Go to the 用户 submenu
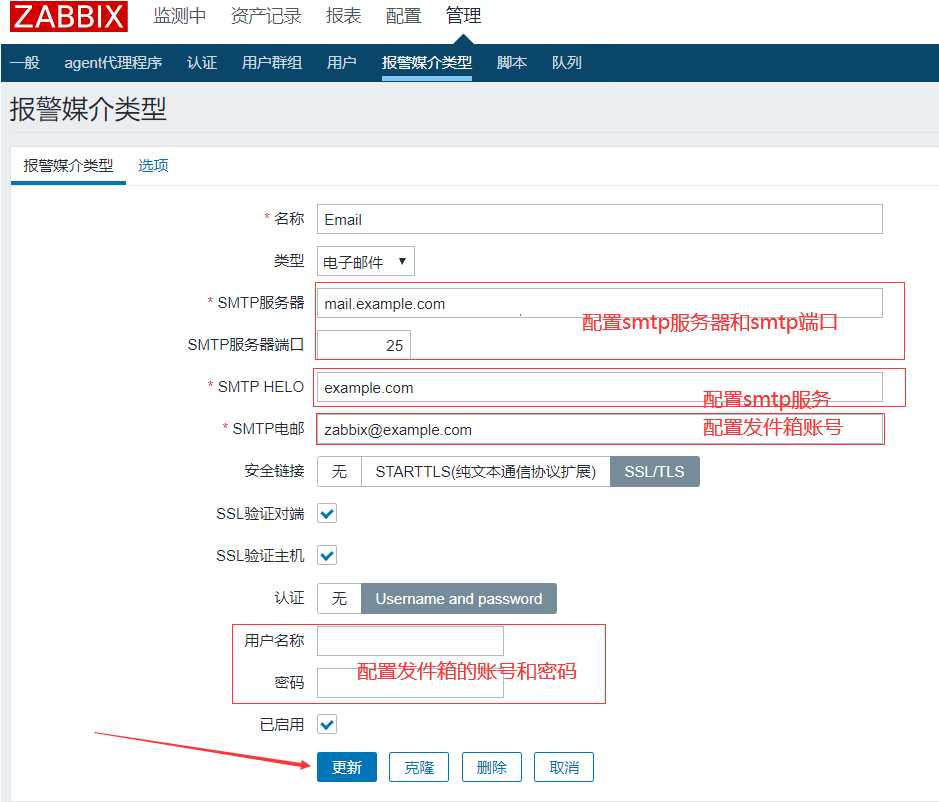The height and width of the screenshot is (802, 939). [x=341, y=62]
